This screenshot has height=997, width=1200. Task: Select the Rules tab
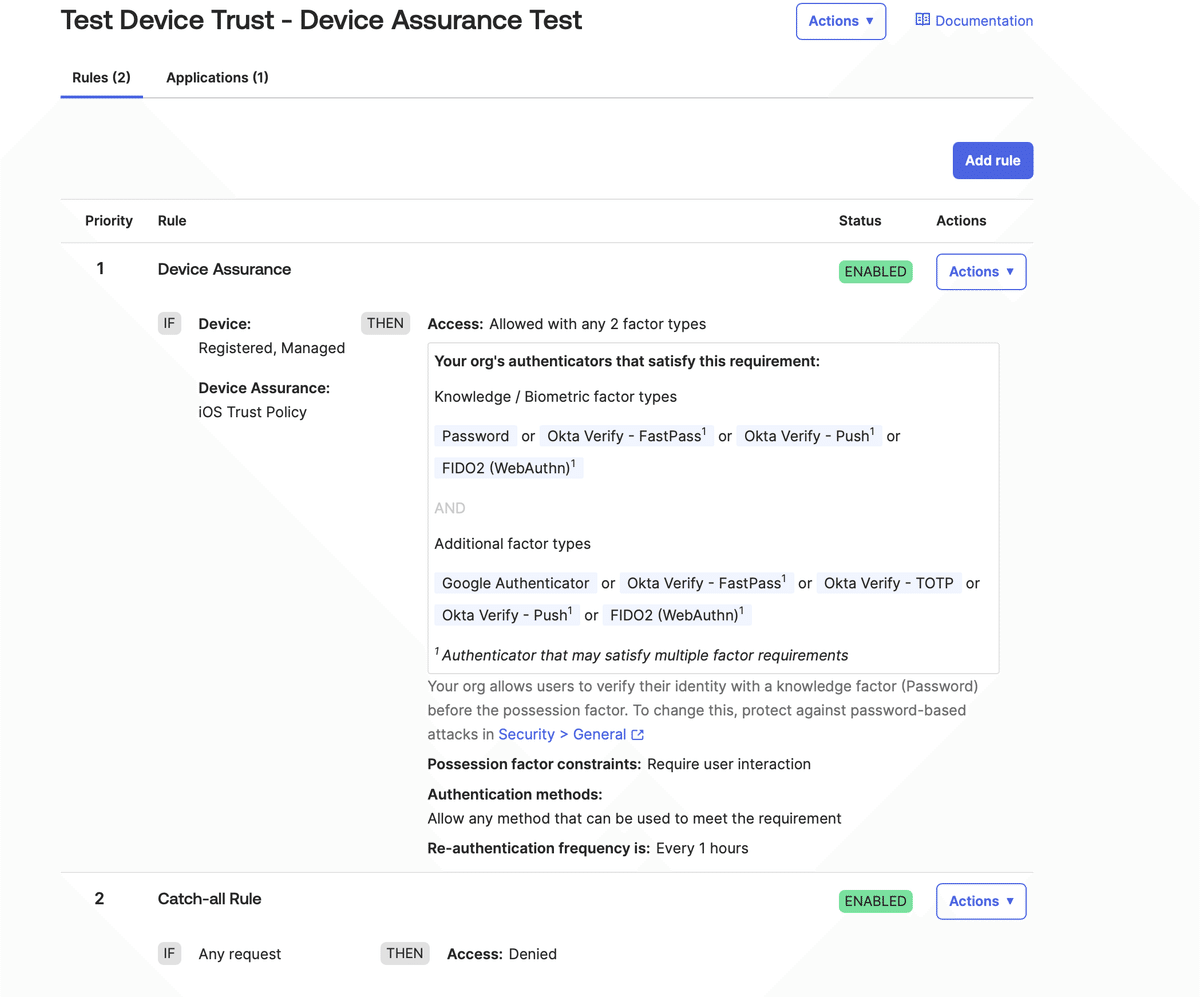coord(101,77)
